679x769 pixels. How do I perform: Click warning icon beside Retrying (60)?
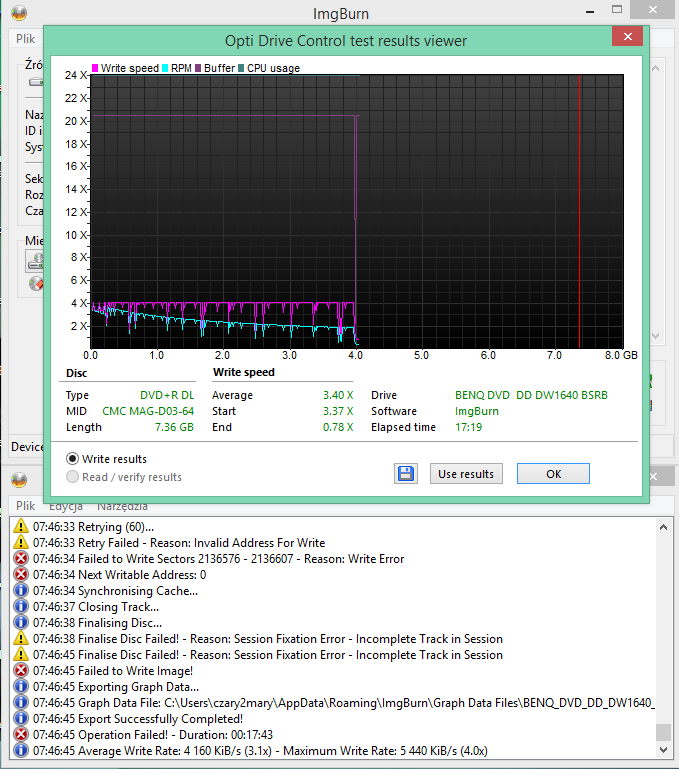click(x=21, y=526)
